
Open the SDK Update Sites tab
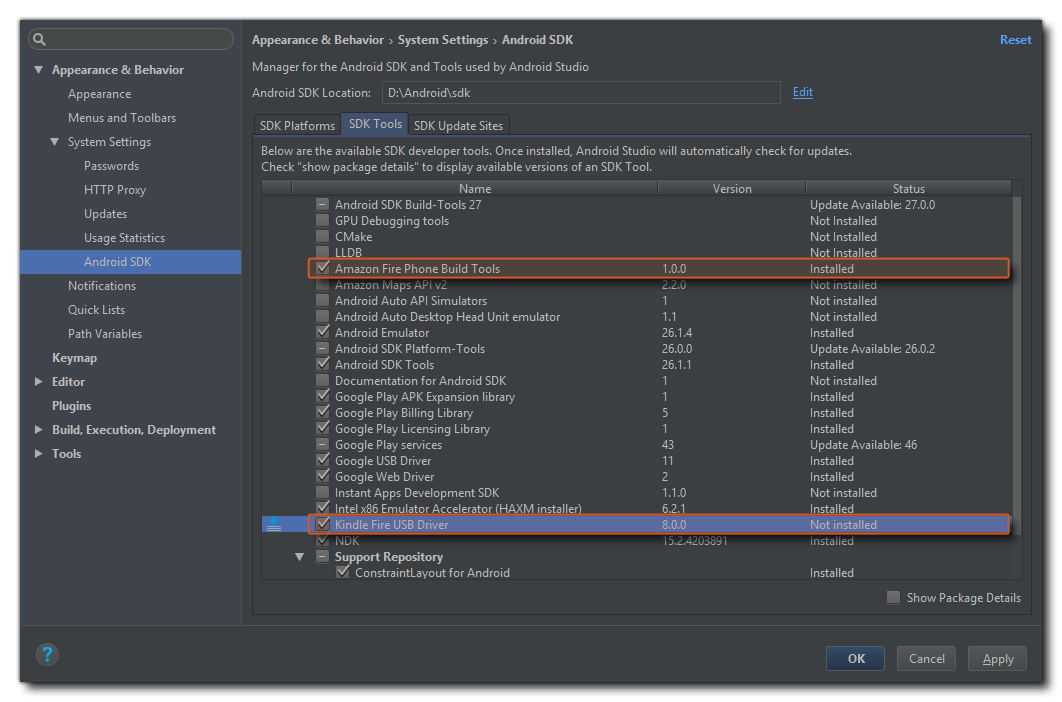tap(459, 126)
